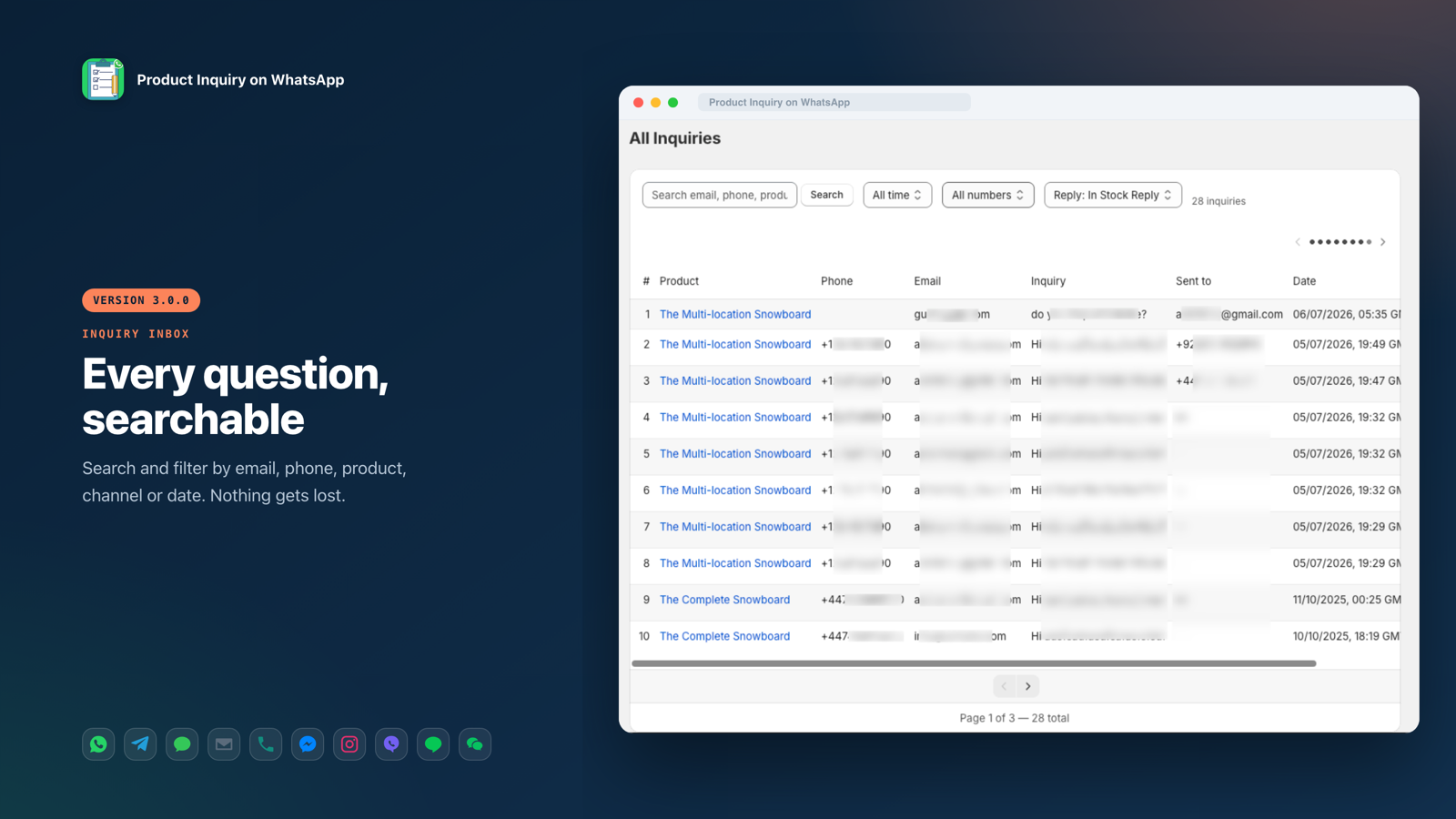Viewport: 1456px width, 819px height.
Task: Click the Telegram channel icon
Action: 140,744
